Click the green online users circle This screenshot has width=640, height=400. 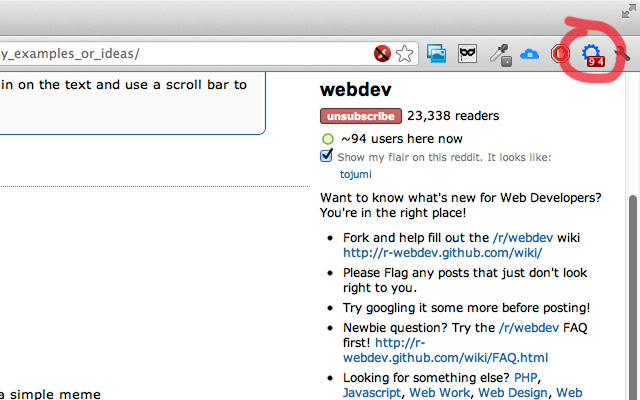coord(328,139)
